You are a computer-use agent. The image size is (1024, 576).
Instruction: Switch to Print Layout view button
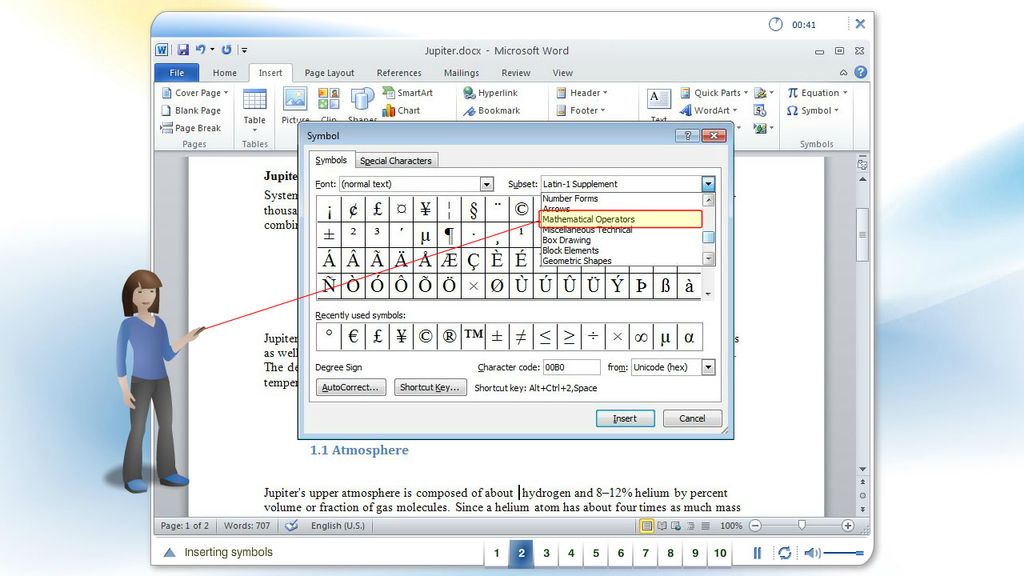click(646, 525)
